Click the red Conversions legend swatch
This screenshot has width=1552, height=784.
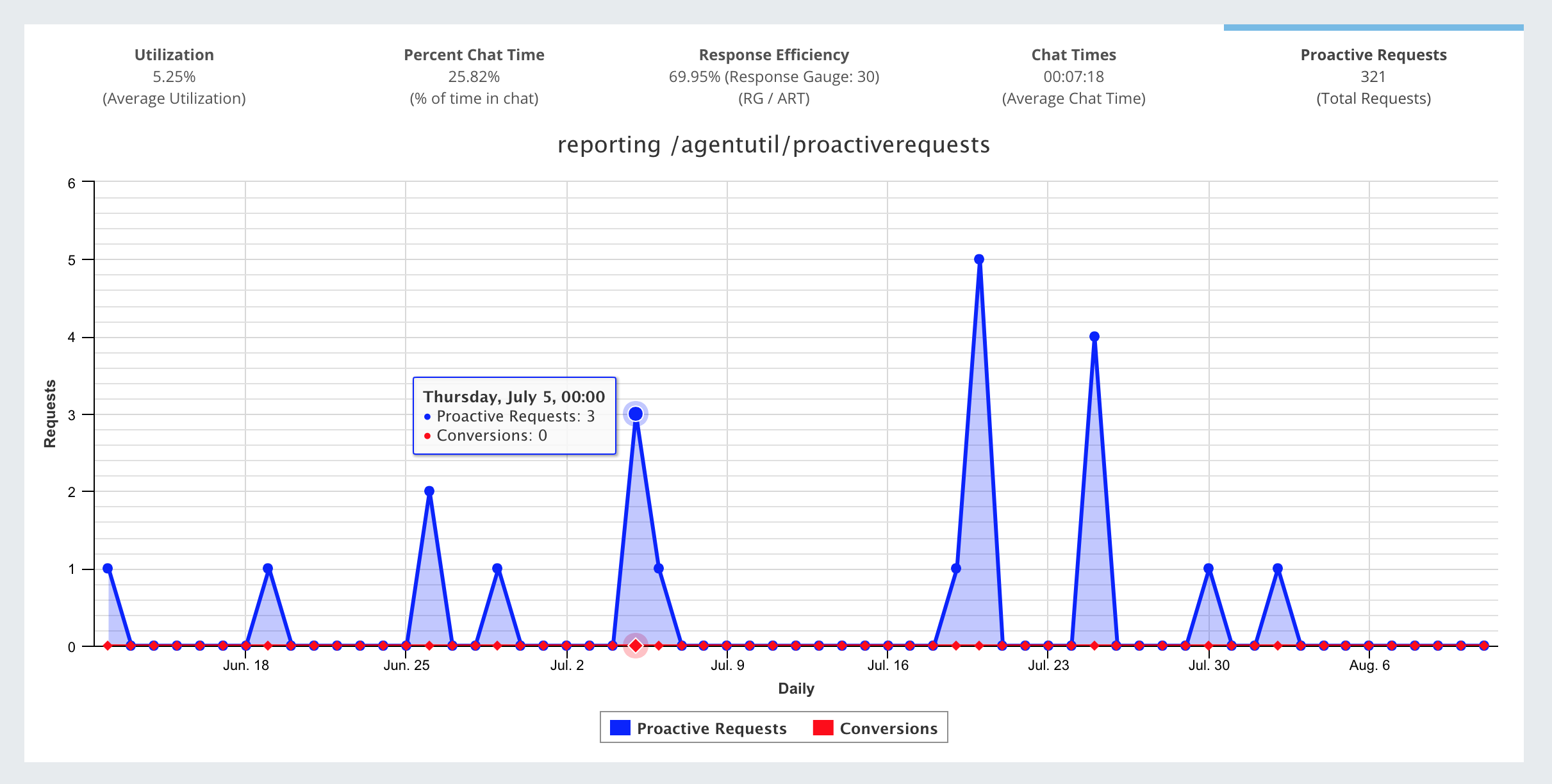[823, 728]
